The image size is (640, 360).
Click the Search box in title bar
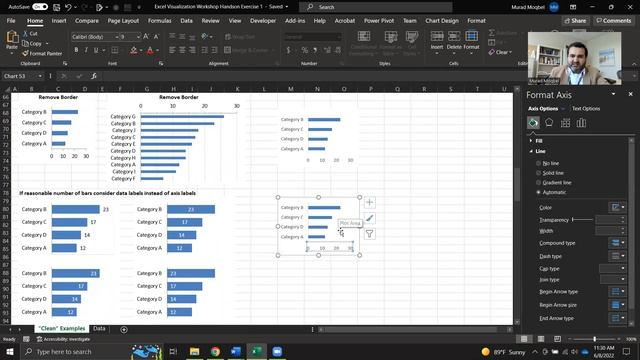click(376, 7)
